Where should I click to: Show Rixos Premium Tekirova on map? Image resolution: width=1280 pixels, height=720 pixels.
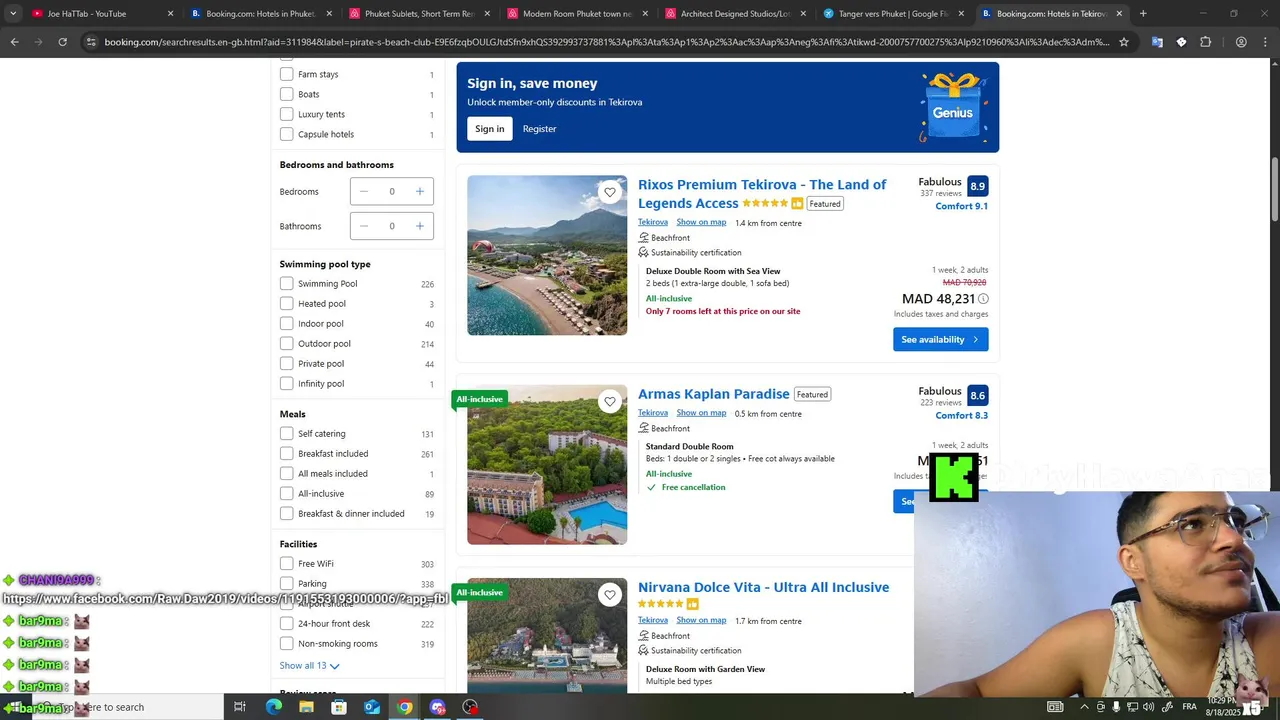coord(701,222)
